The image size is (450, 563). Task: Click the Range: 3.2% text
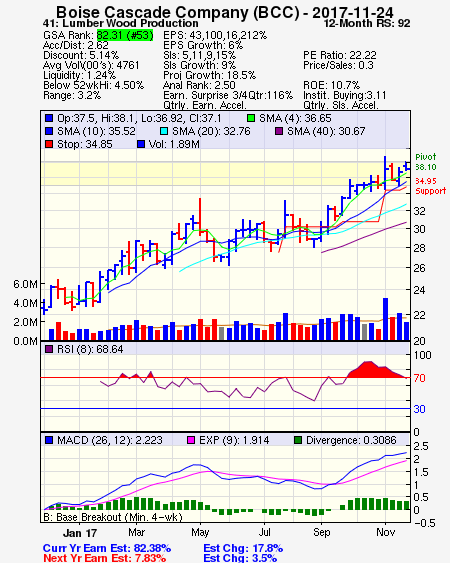click(x=72, y=96)
